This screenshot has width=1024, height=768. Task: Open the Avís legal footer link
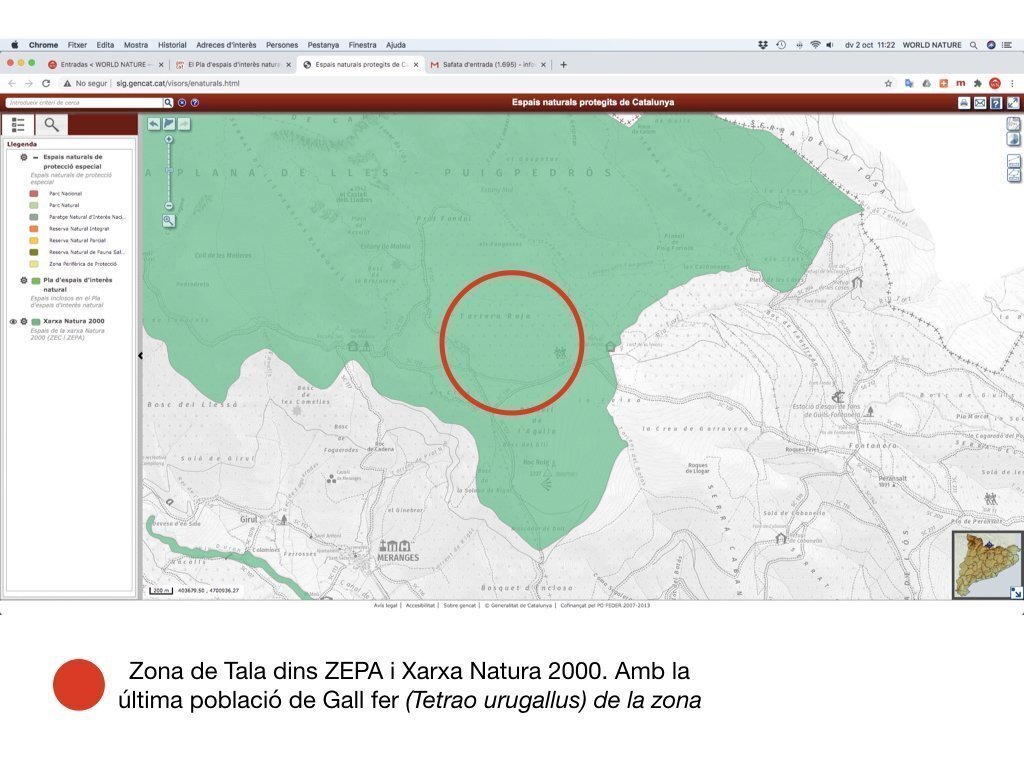coord(385,605)
